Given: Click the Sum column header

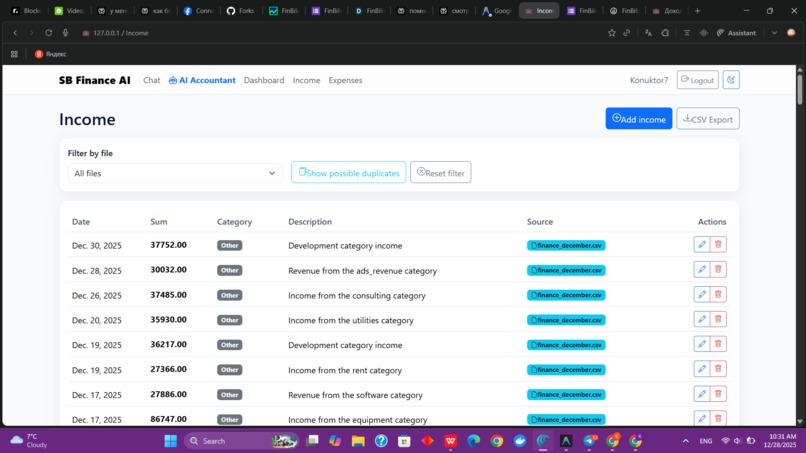Looking at the screenshot, I should click(158, 222).
